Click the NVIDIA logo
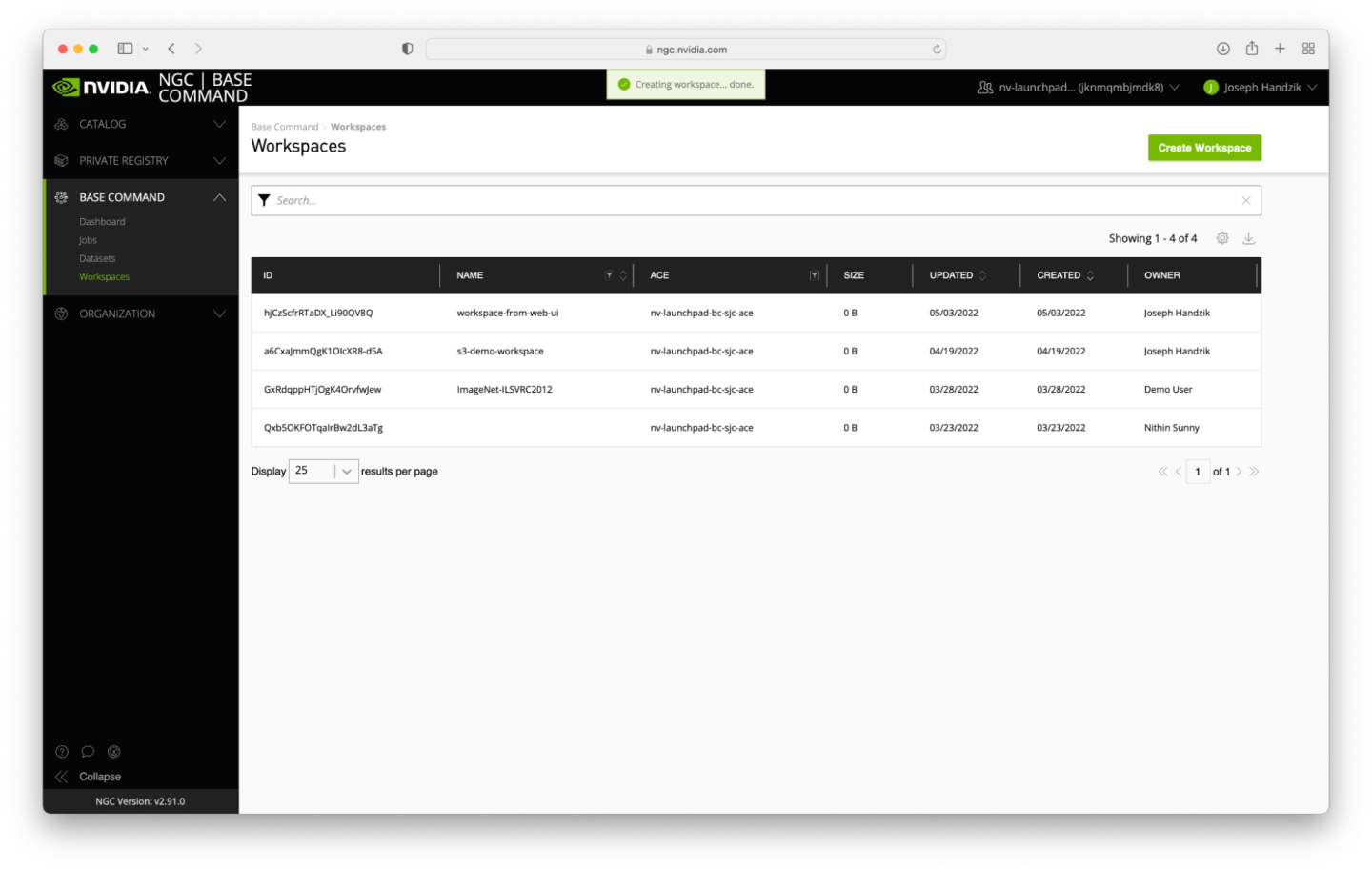Image resolution: width=1372 pixels, height=870 pixels. (102, 88)
